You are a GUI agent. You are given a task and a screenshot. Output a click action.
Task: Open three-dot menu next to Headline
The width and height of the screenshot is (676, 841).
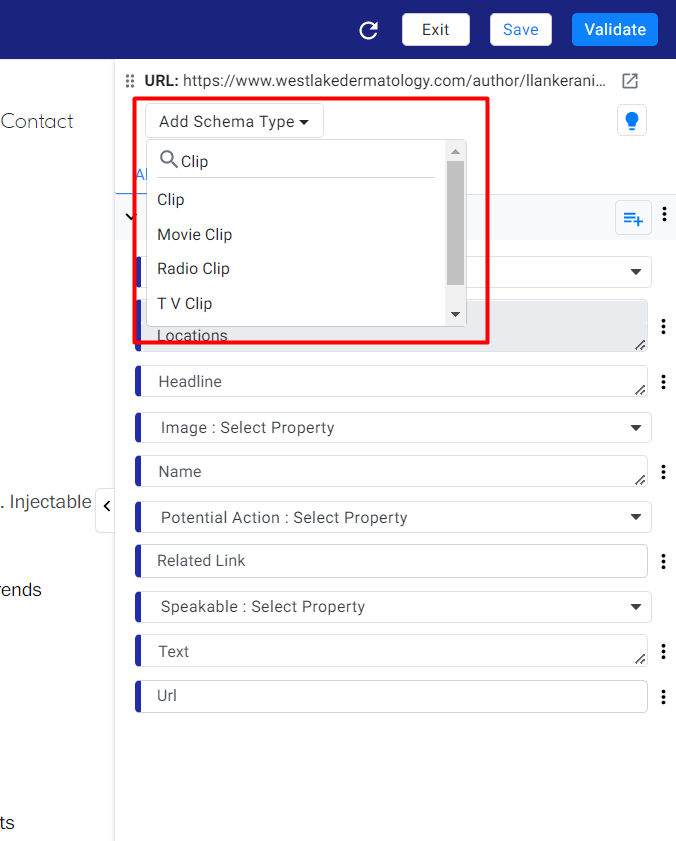tap(664, 382)
